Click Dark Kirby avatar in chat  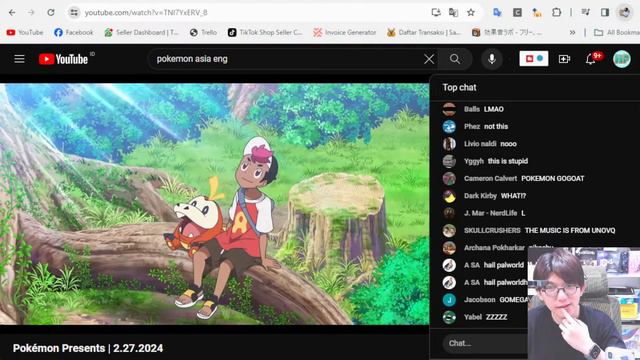[x=449, y=196]
